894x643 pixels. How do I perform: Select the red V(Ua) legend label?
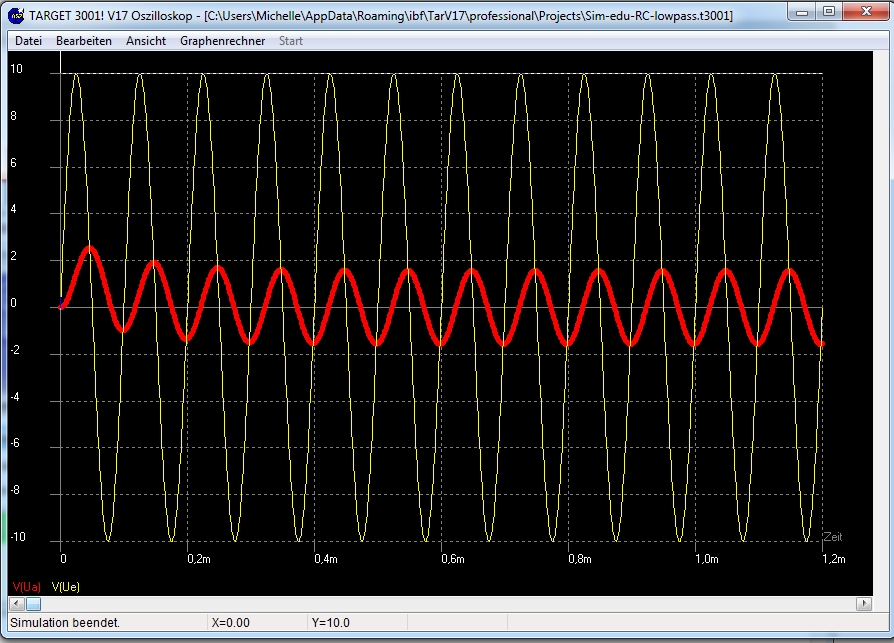click(26, 587)
